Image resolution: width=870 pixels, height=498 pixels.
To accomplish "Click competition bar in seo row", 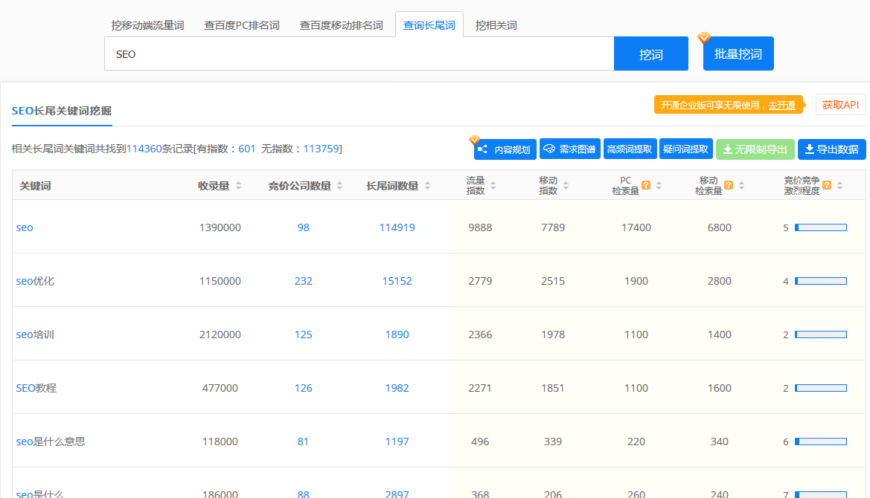I will pos(821,227).
